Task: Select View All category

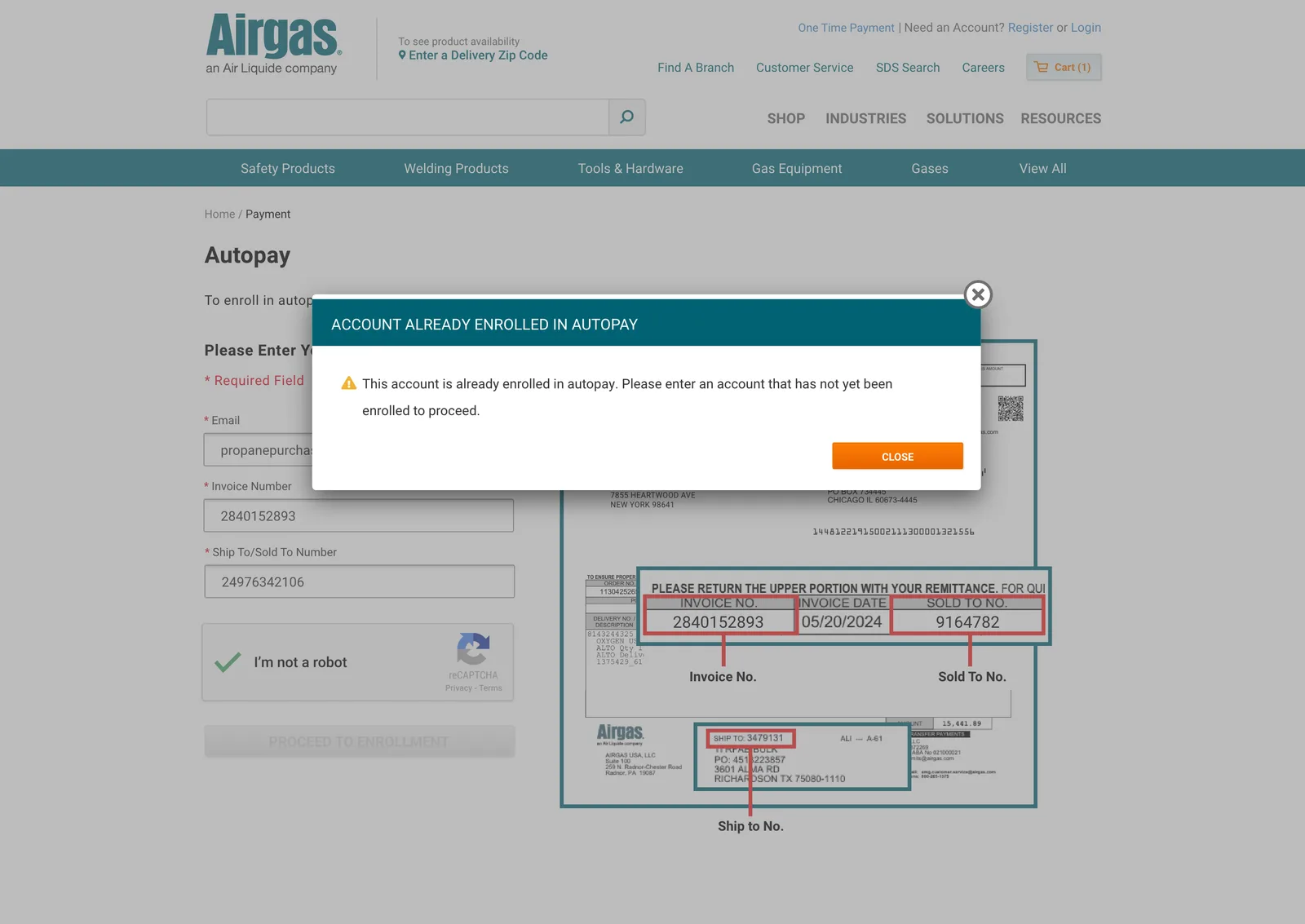Action: 1042,168
